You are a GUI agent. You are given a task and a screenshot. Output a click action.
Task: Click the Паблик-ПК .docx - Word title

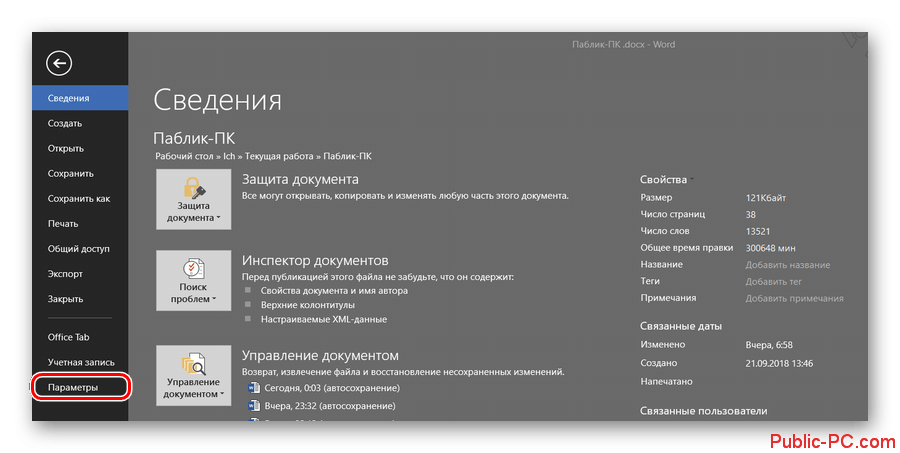[623, 45]
